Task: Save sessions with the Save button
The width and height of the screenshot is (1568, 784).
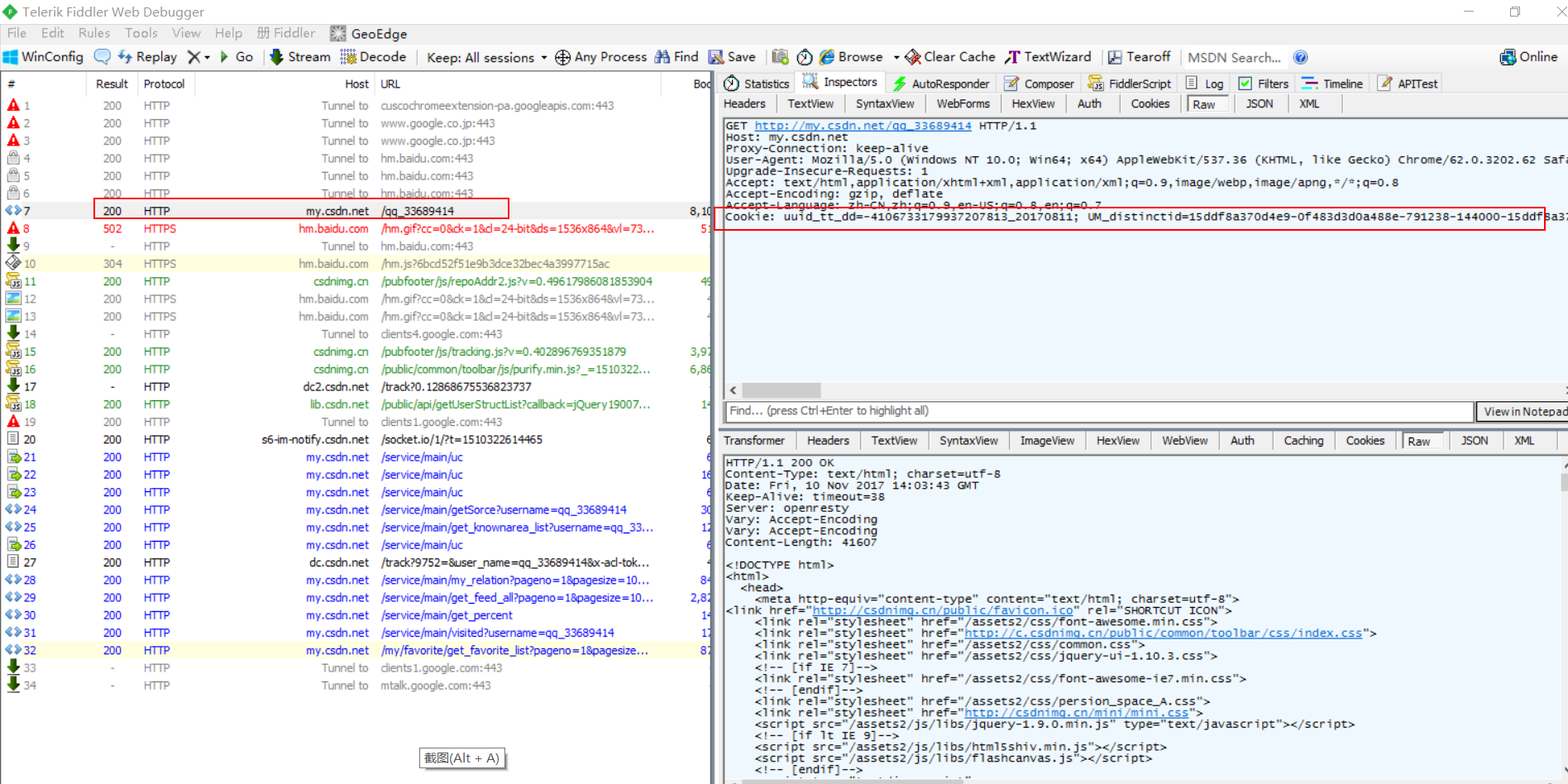Action: (x=732, y=56)
